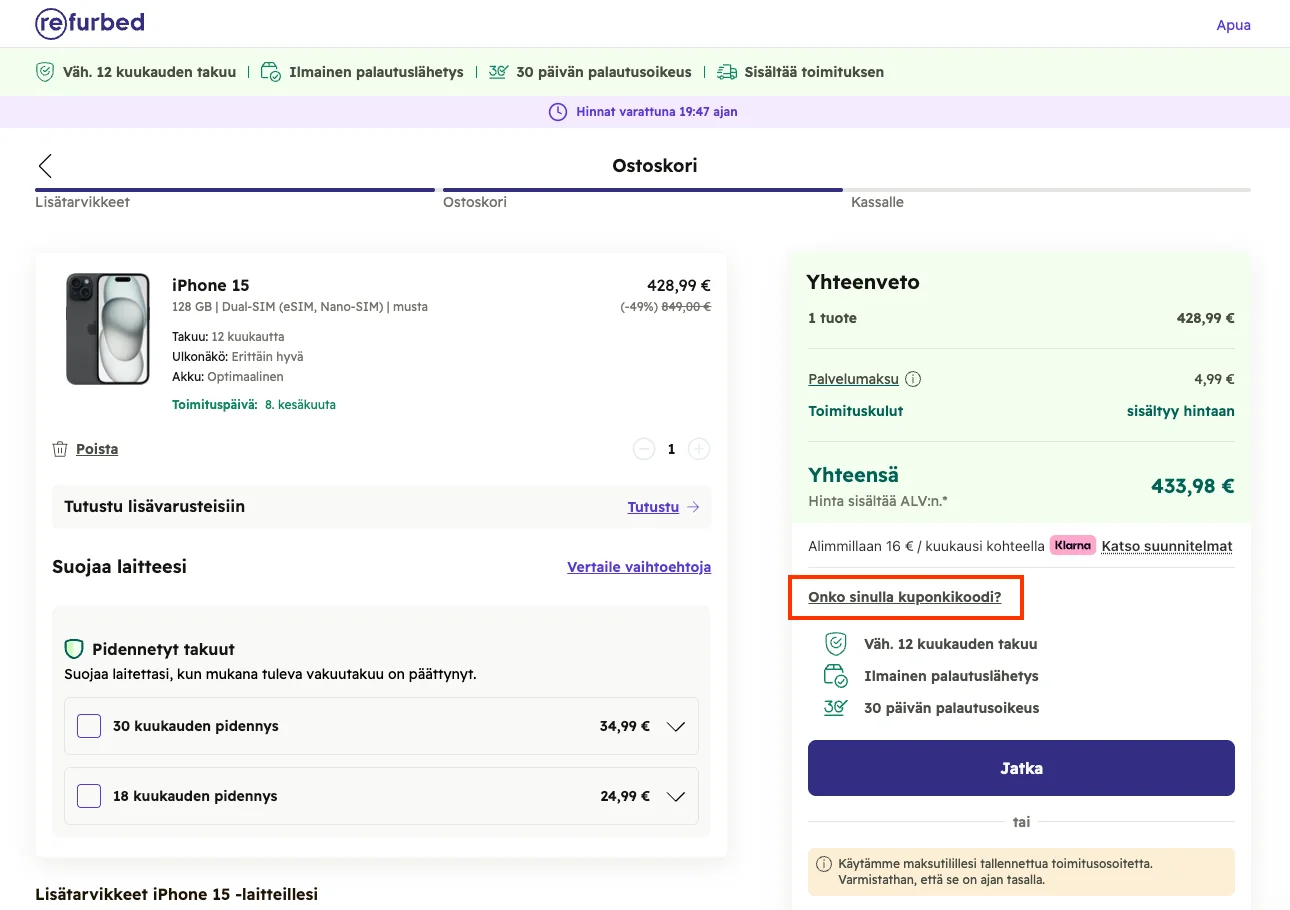The height and width of the screenshot is (910, 1290).
Task: Check the 18 kuukauden pidennys checkbox
Action: (x=89, y=796)
